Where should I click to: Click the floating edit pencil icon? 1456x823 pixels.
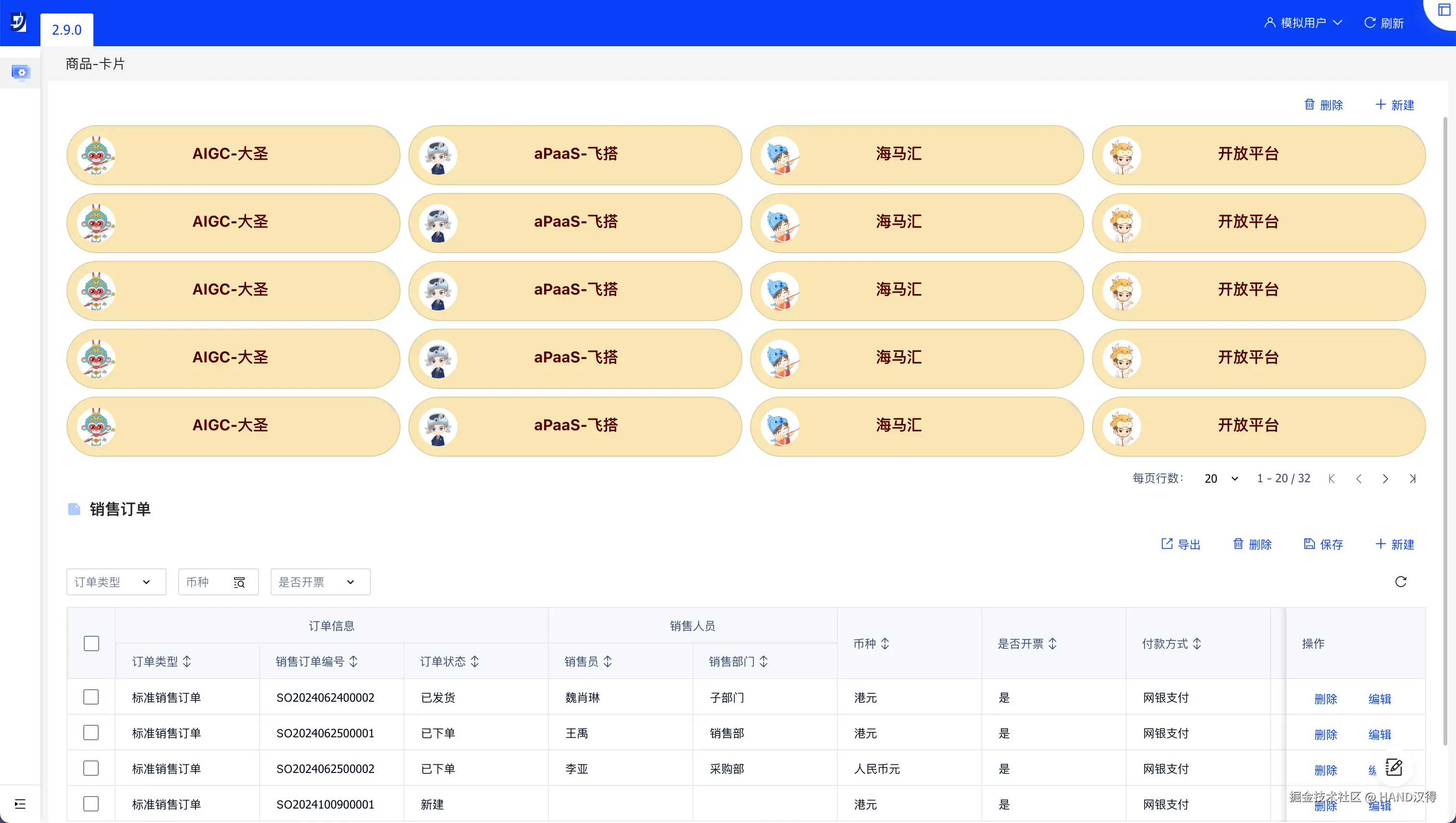tap(1393, 767)
